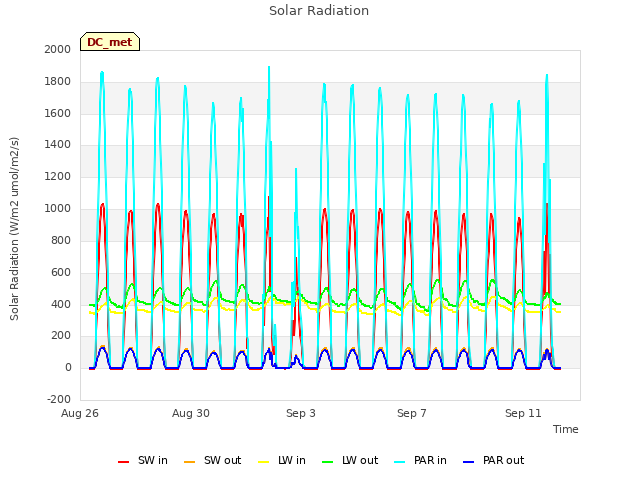Select the SW out legend label

222,460
